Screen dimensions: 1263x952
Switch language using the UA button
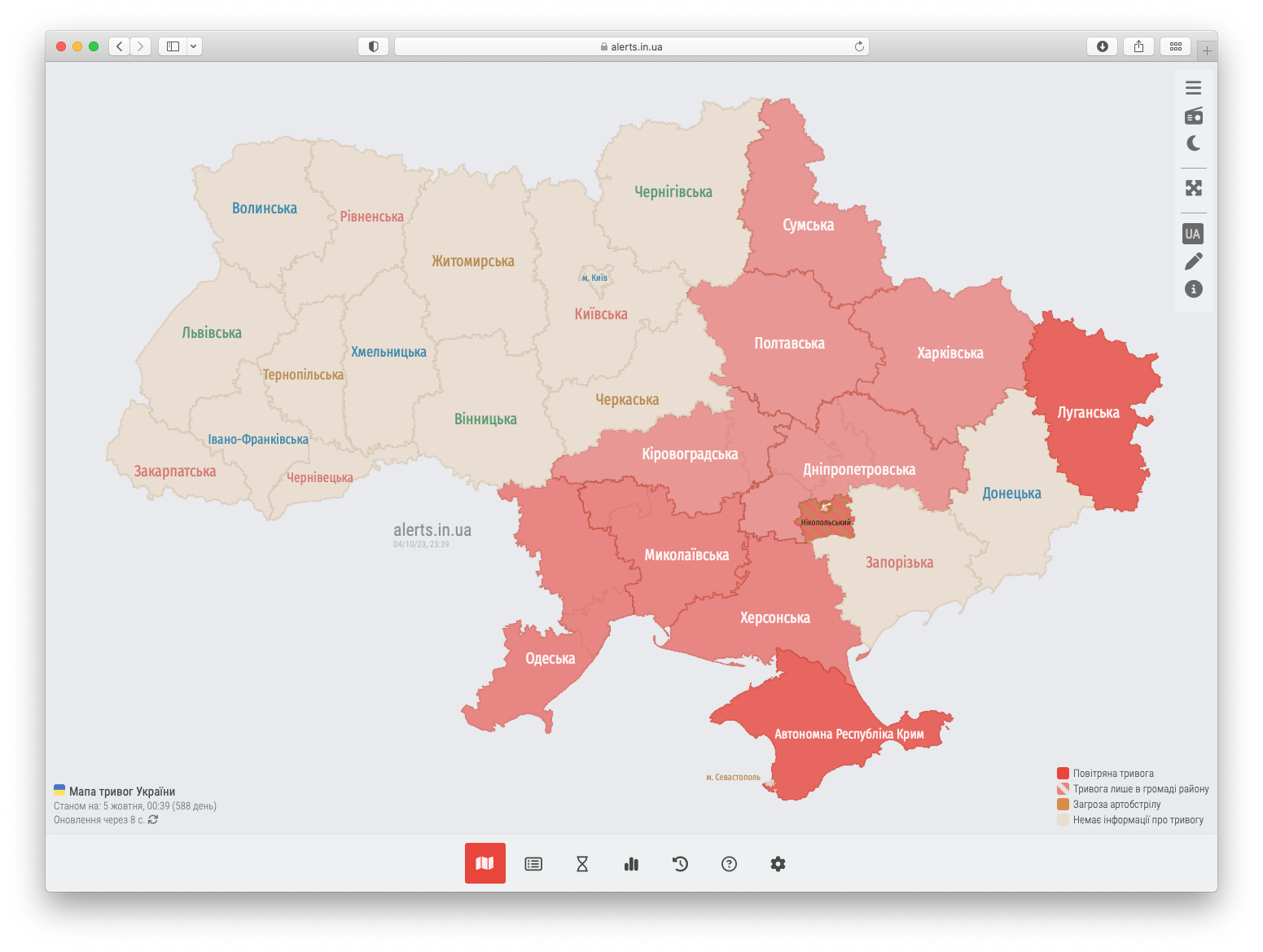coord(1192,234)
